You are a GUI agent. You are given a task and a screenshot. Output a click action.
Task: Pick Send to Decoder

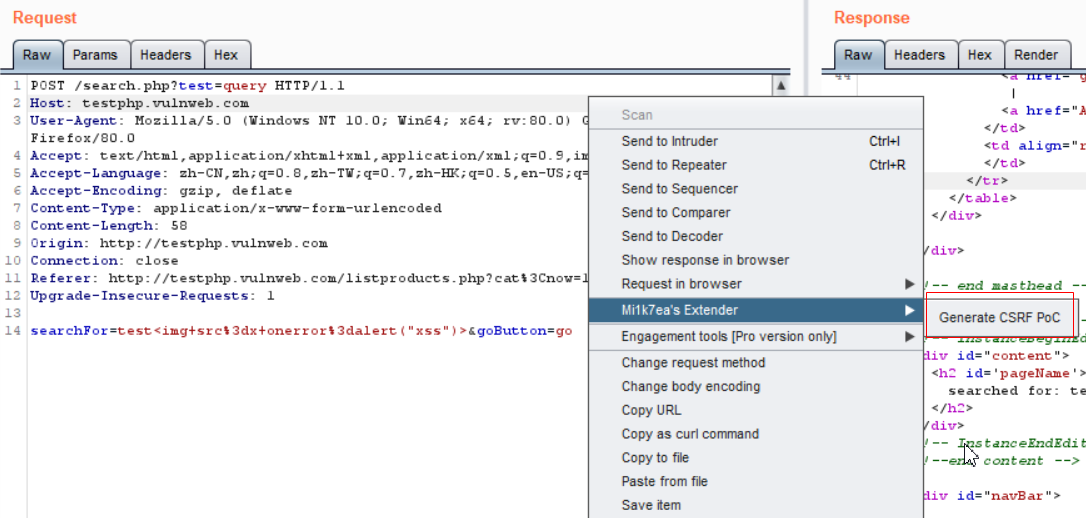click(x=671, y=237)
